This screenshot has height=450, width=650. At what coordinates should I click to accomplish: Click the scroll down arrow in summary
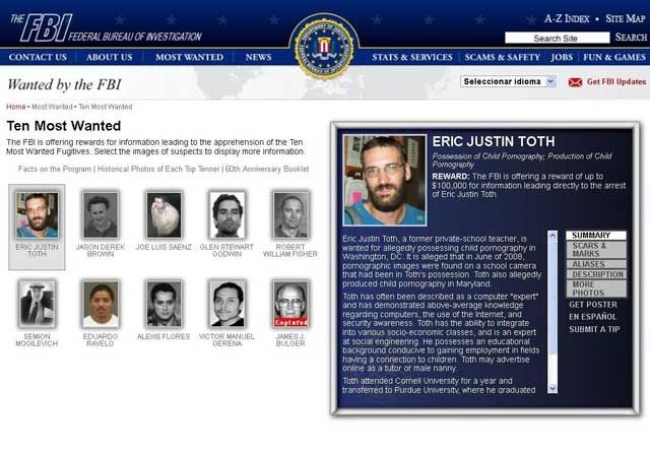(552, 388)
